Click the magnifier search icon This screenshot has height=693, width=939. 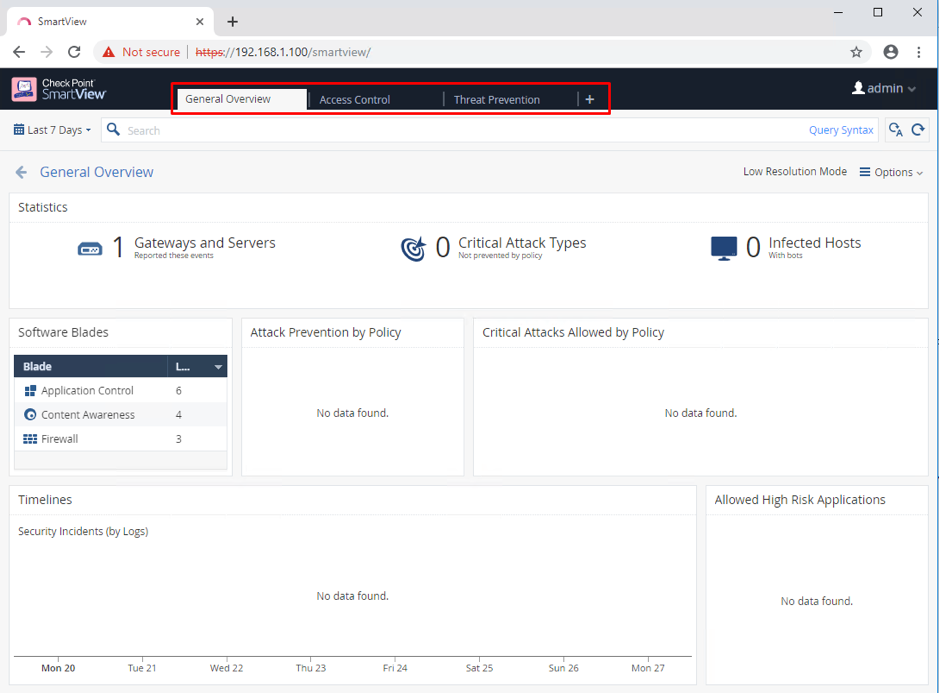pyautogui.click(x=113, y=129)
